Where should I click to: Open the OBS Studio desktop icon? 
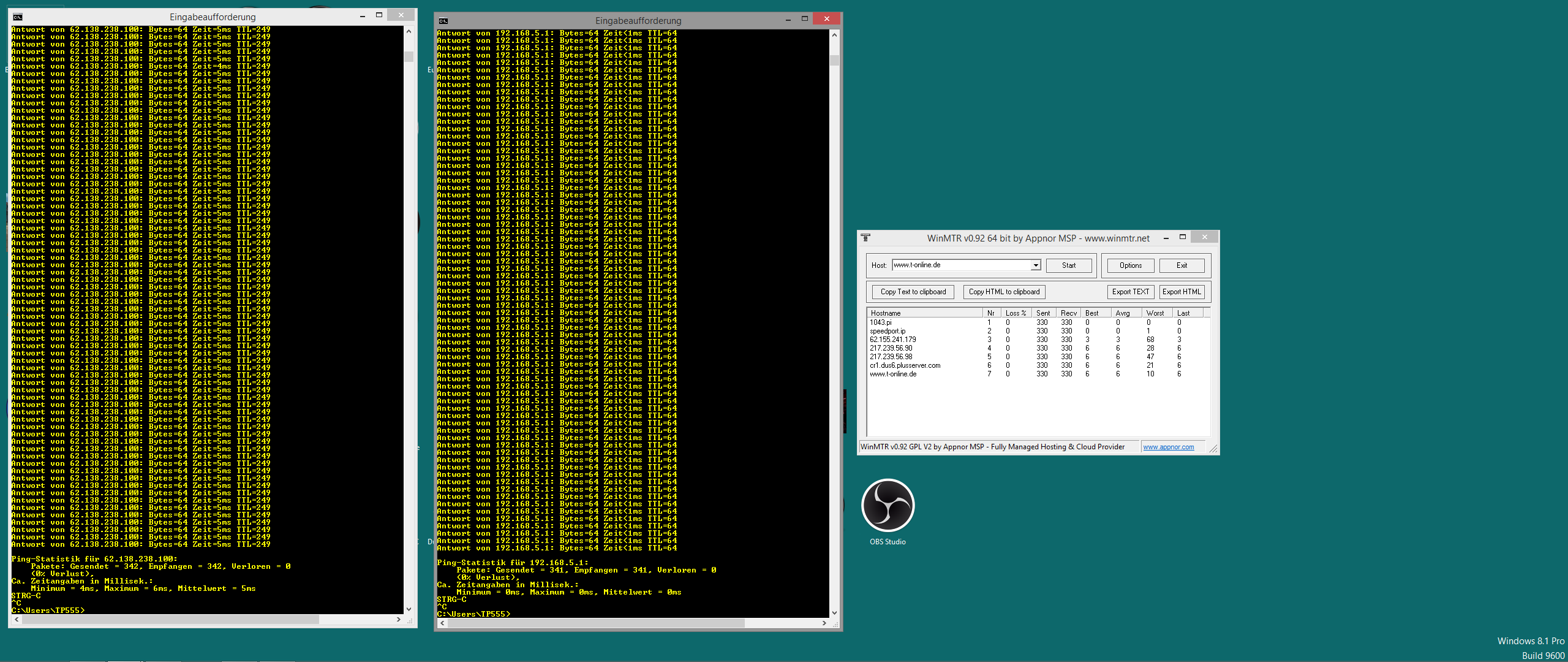tap(888, 506)
